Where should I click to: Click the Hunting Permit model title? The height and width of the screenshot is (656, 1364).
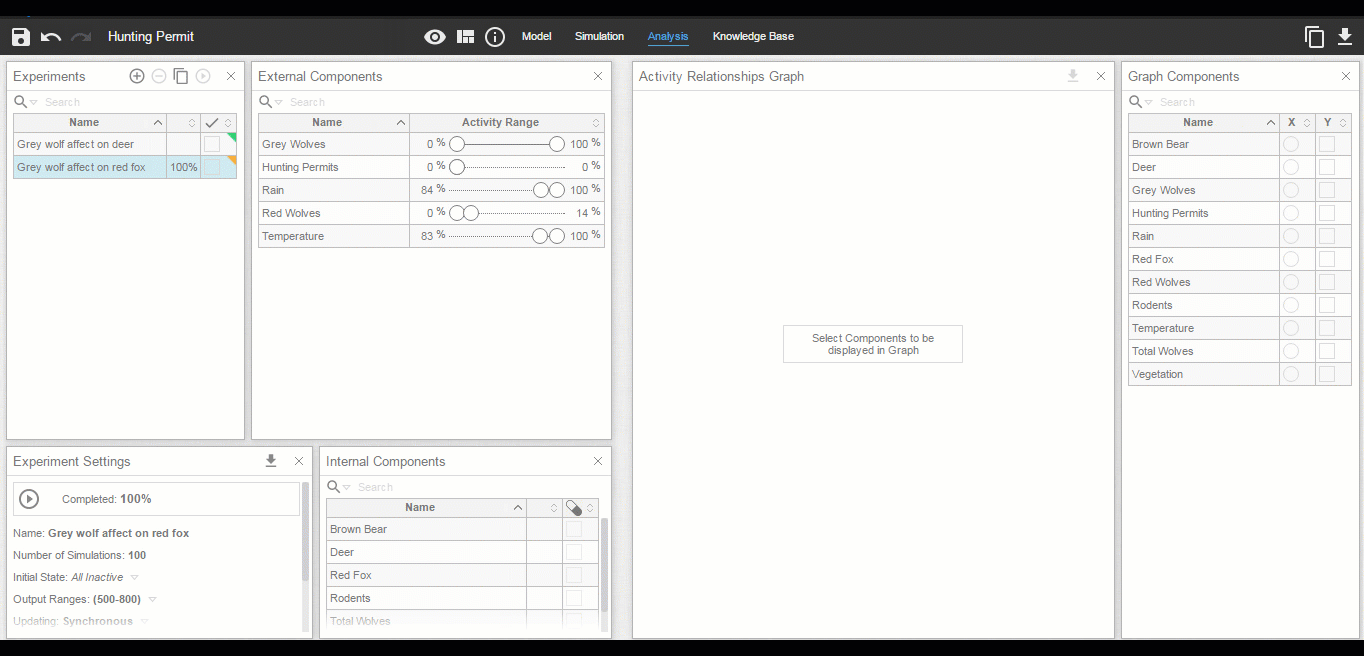click(x=151, y=37)
